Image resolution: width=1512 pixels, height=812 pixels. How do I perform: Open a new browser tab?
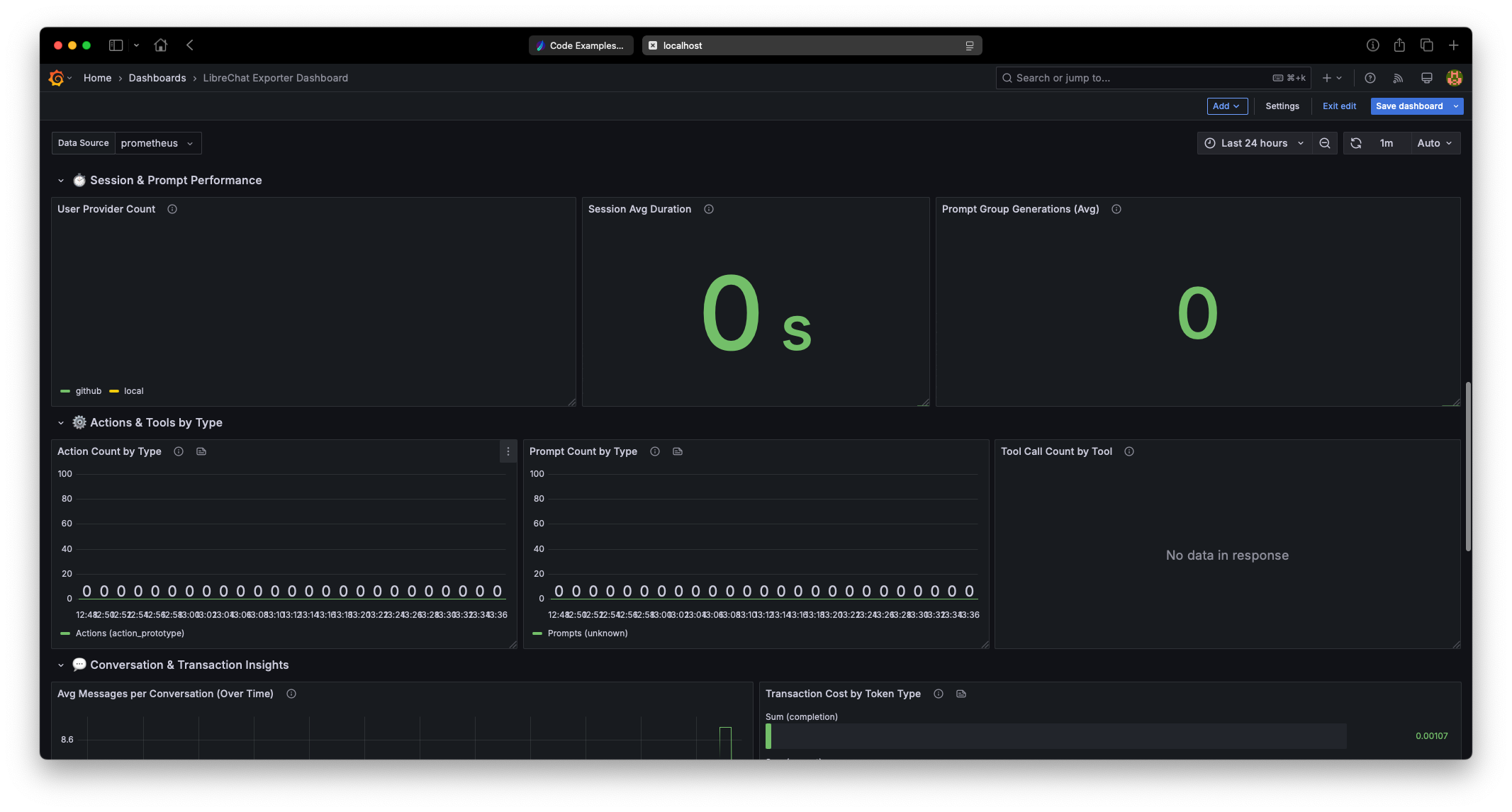pyautogui.click(x=1453, y=45)
